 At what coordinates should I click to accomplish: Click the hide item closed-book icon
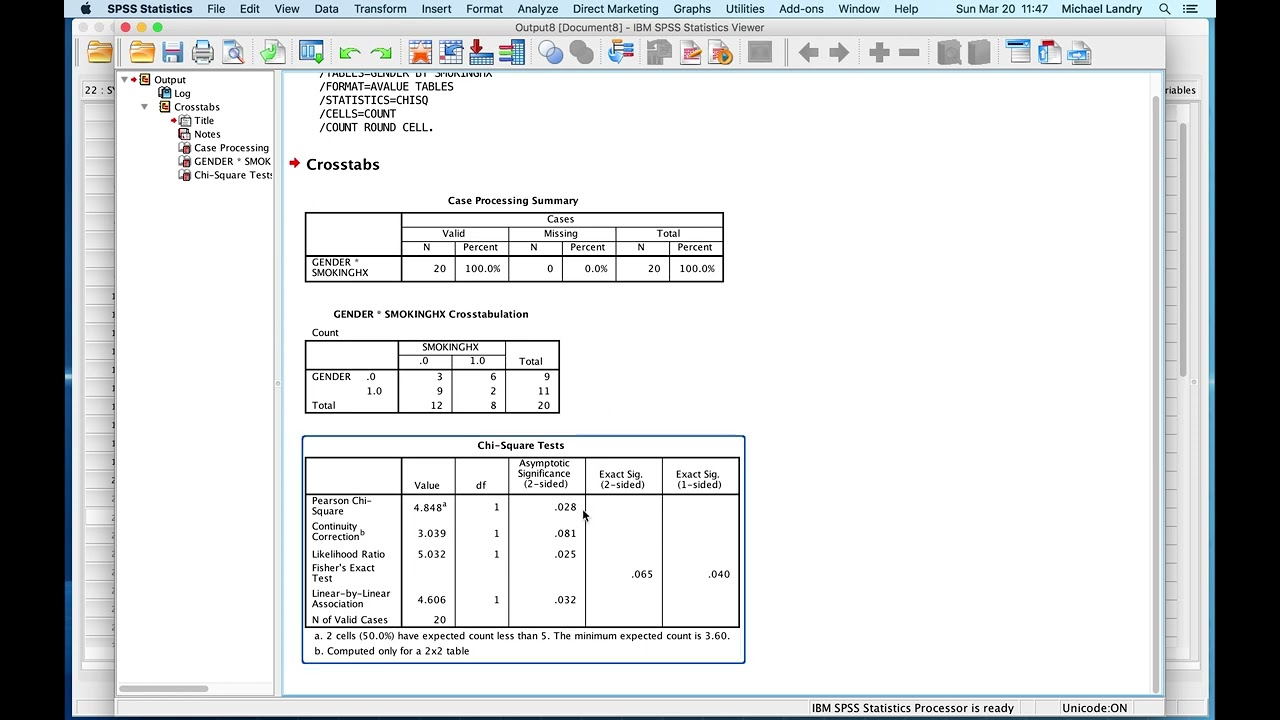(x=979, y=52)
